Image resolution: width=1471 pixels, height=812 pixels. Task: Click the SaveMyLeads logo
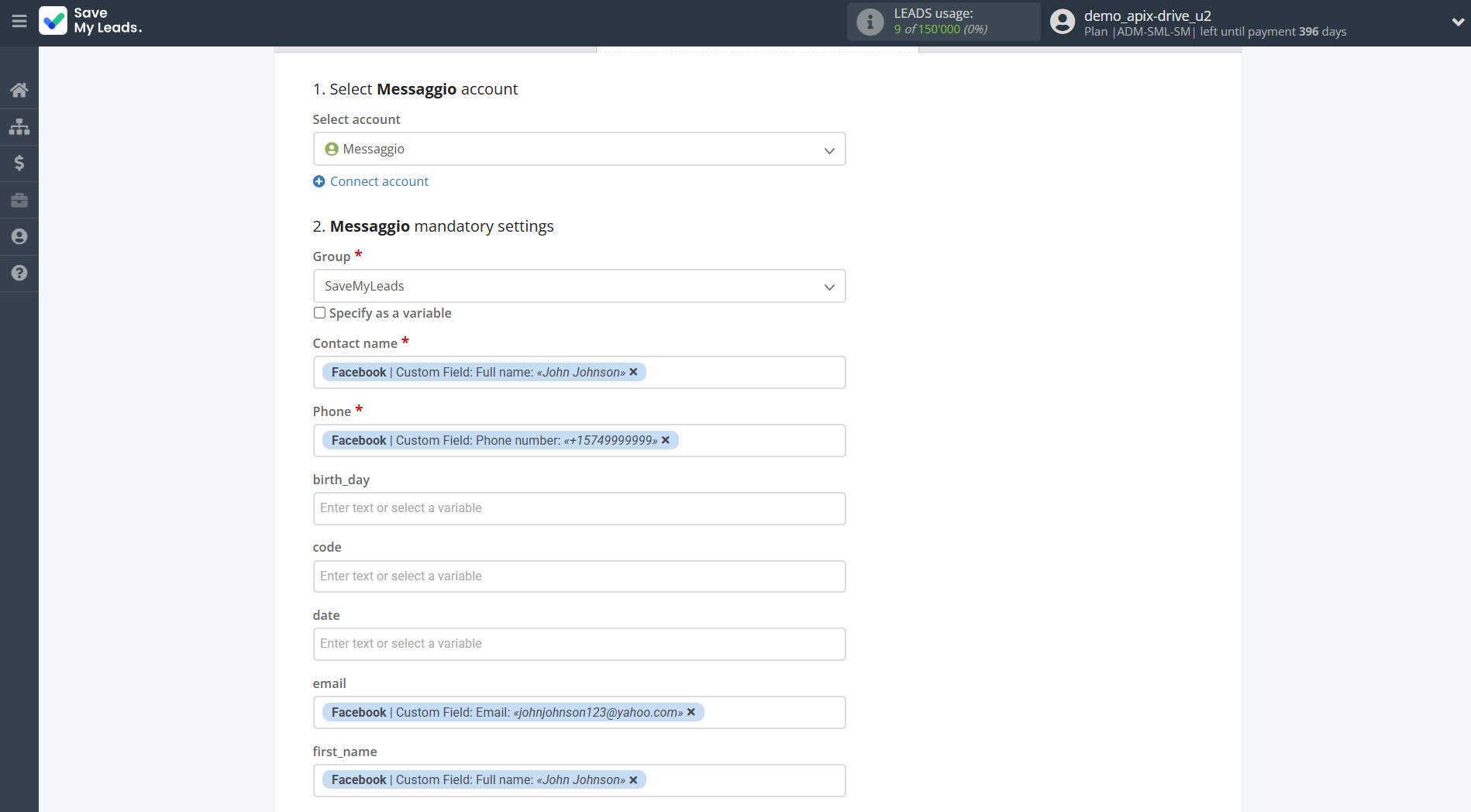click(x=91, y=21)
